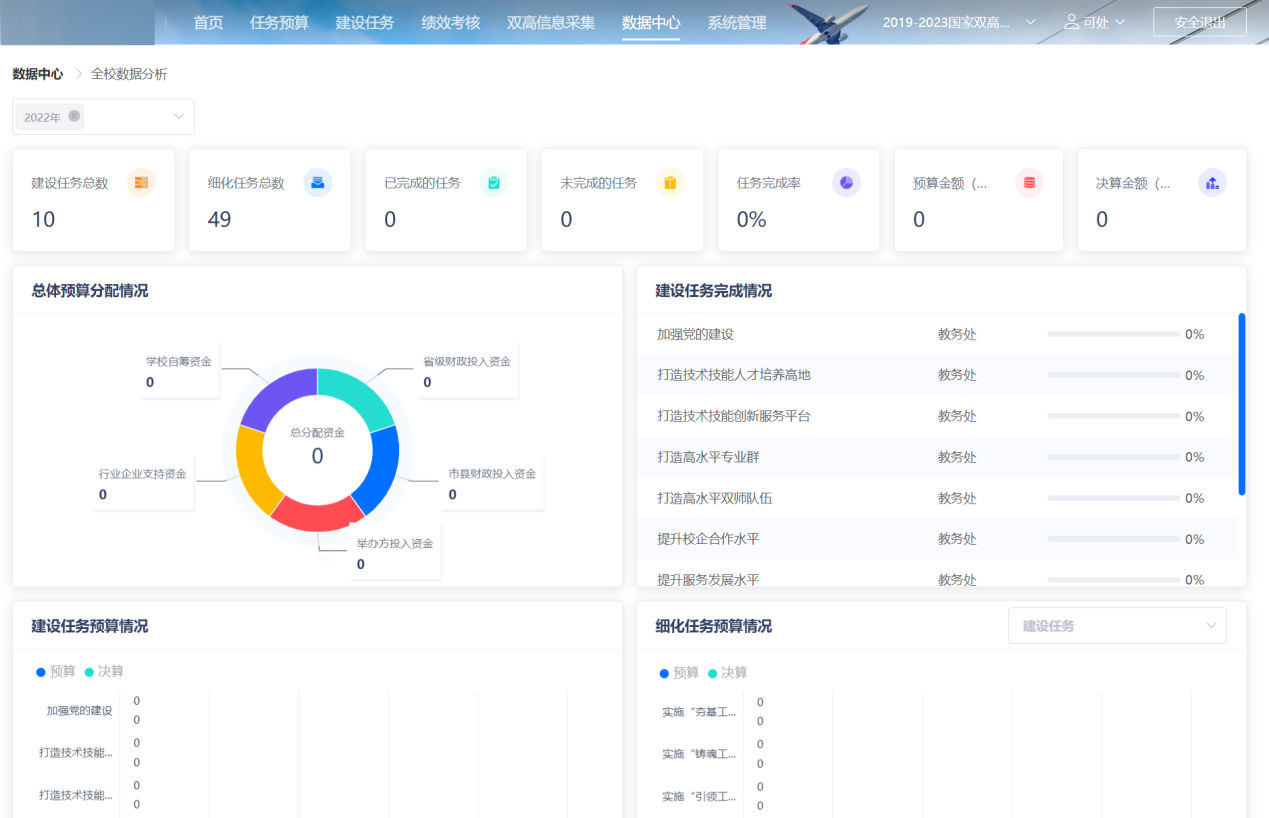Screen dimensions: 1269x818
Task: Click the 细化任务总数 document icon
Action: point(317,184)
